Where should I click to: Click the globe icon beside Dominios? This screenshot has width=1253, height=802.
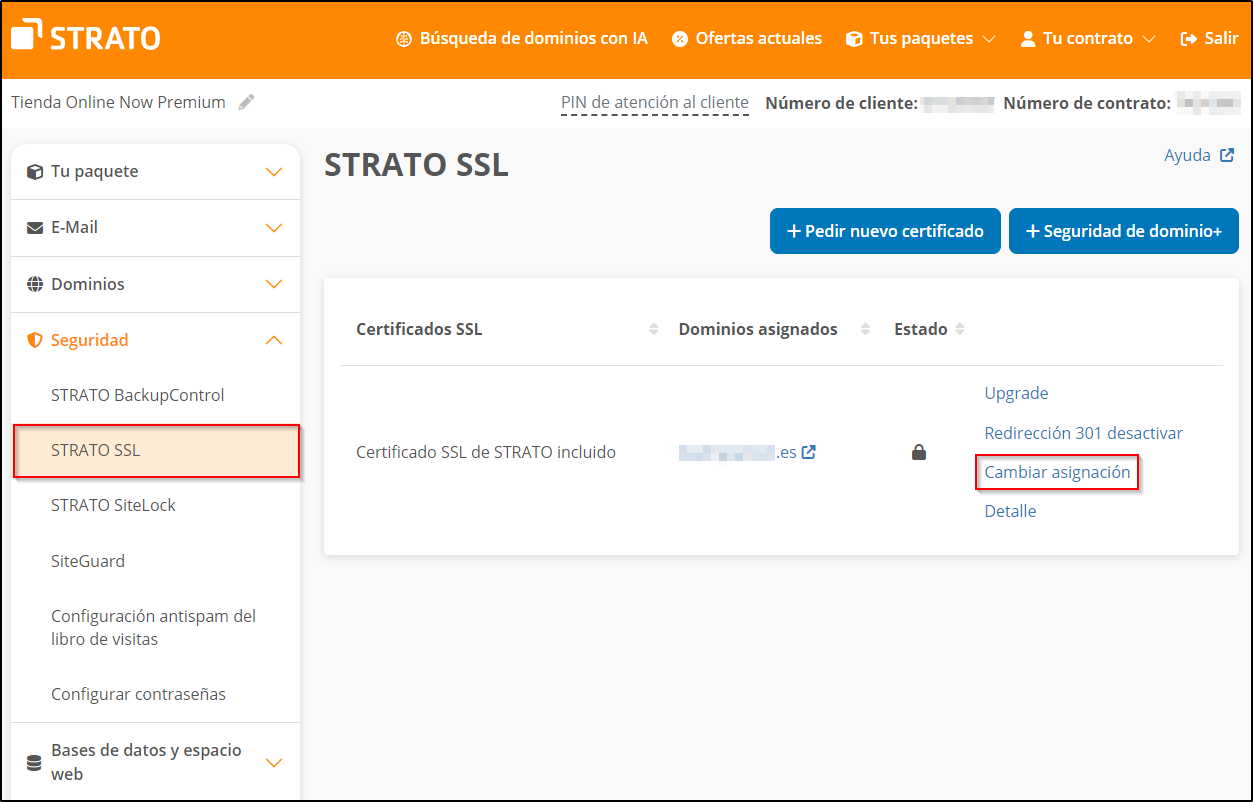coord(35,283)
